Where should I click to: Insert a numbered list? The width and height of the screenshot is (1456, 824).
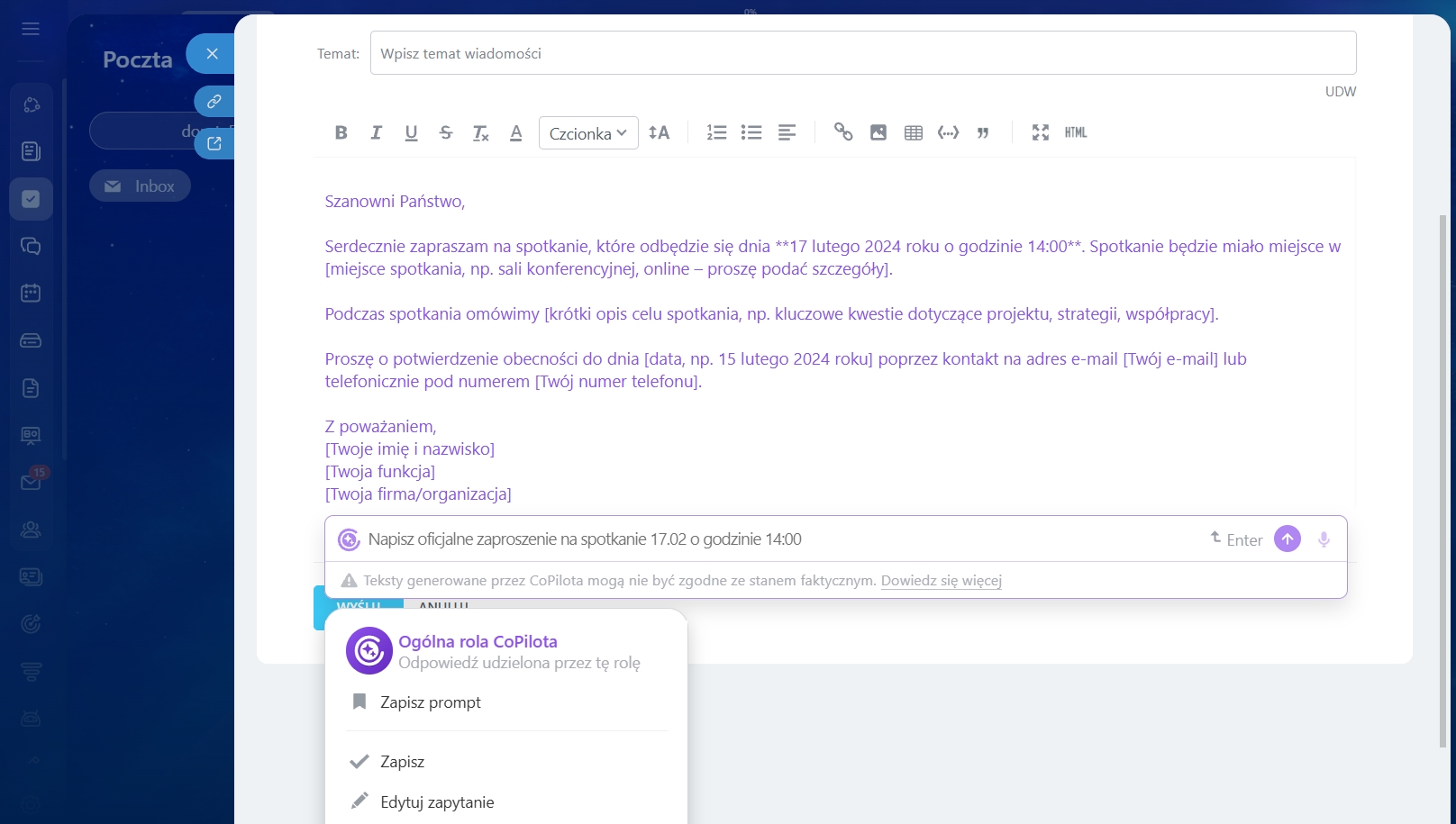(716, 133)
